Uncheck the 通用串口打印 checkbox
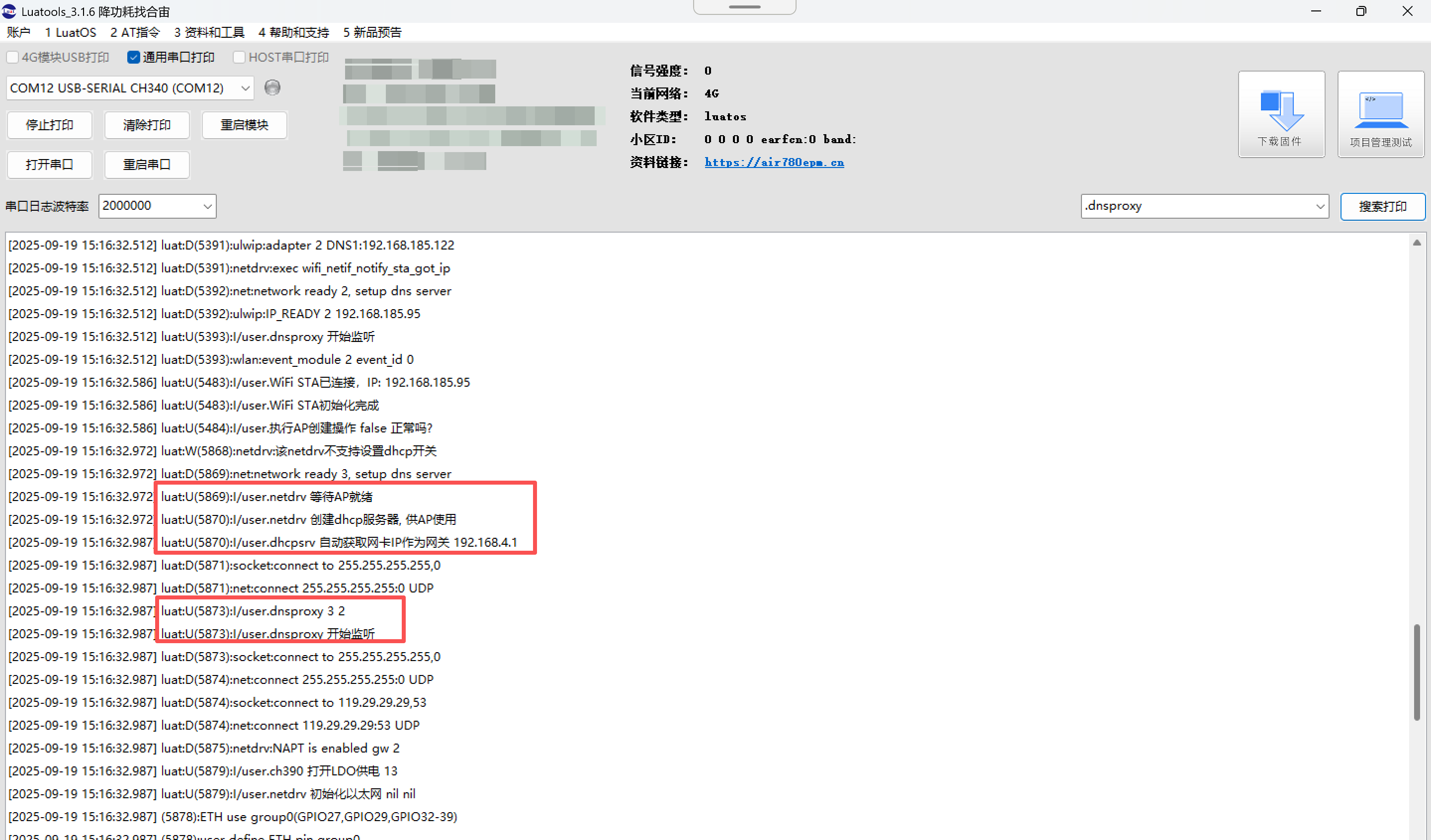Viewport: 1431px width, 840px height. point(133,57)
